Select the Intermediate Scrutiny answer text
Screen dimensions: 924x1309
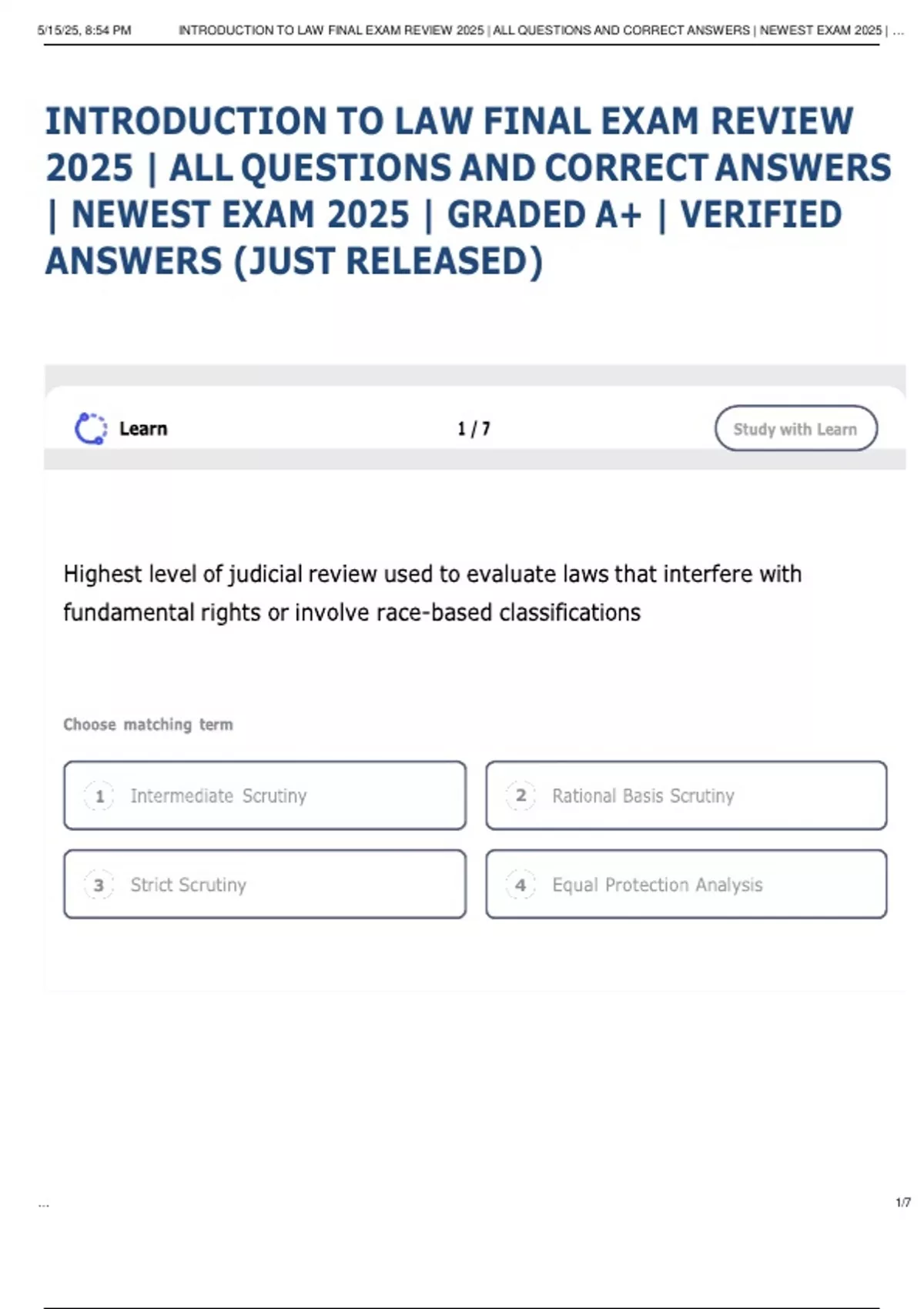pyautogui.click(x=219, y=796)
